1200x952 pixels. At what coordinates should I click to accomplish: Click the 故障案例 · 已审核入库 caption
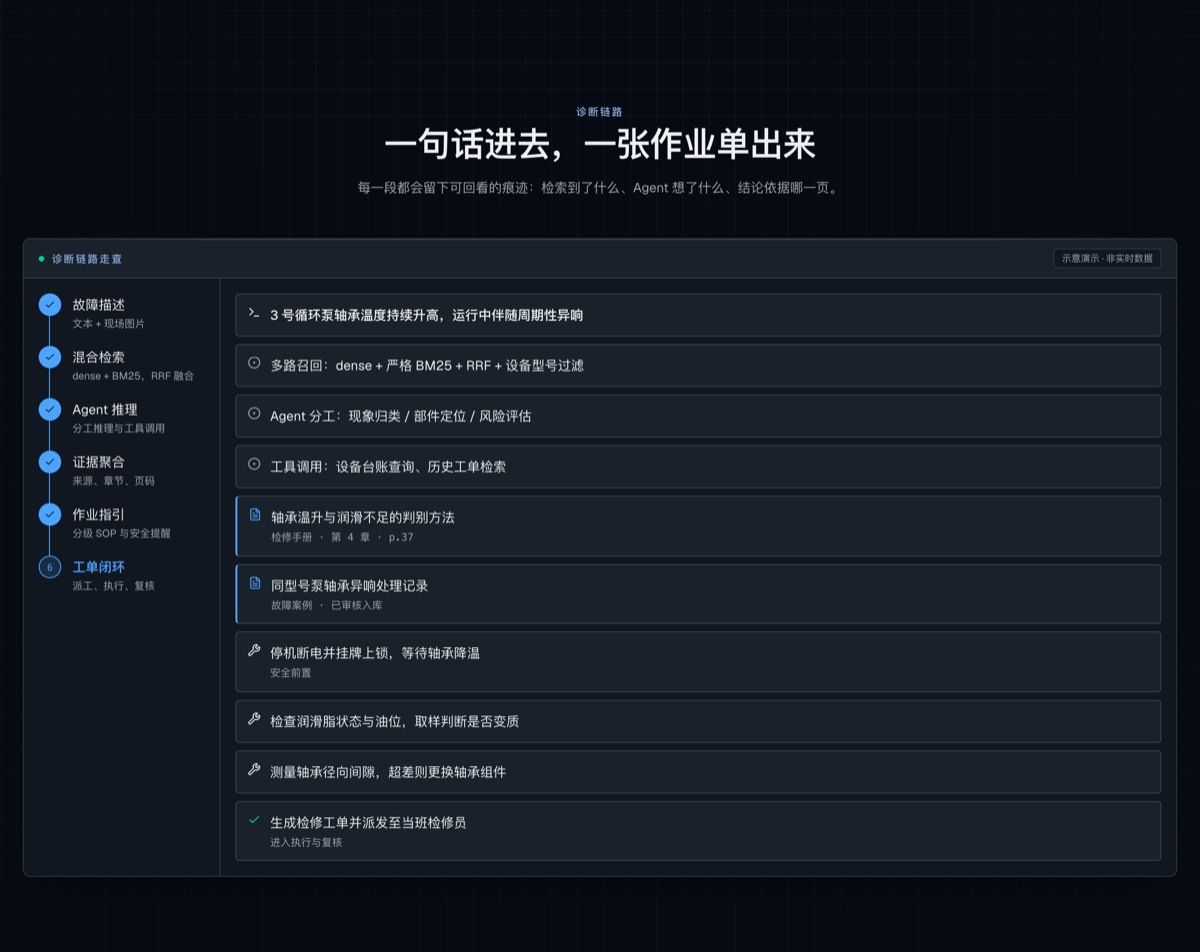point(326,605)
